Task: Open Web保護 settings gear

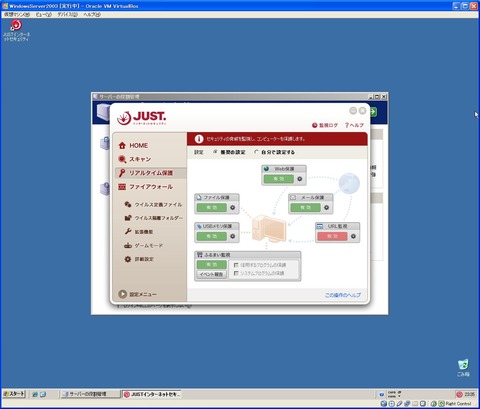Action: point(300,179)
